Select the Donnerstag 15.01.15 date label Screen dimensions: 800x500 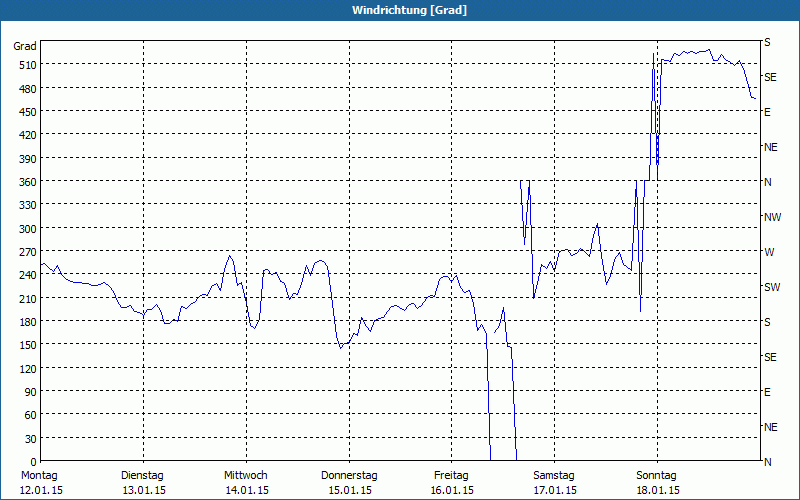point(349,483)
